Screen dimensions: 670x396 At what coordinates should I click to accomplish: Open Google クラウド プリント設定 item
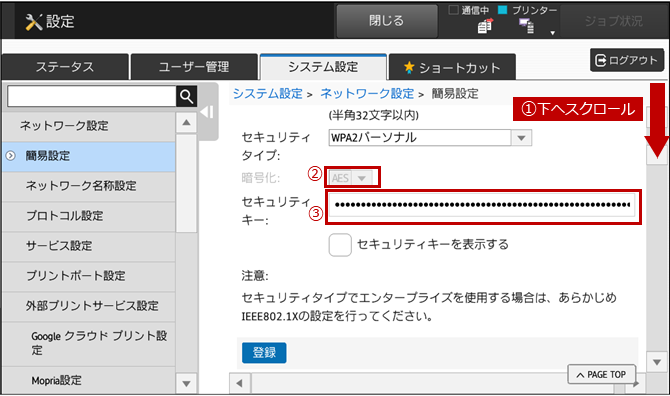[88, 343]
